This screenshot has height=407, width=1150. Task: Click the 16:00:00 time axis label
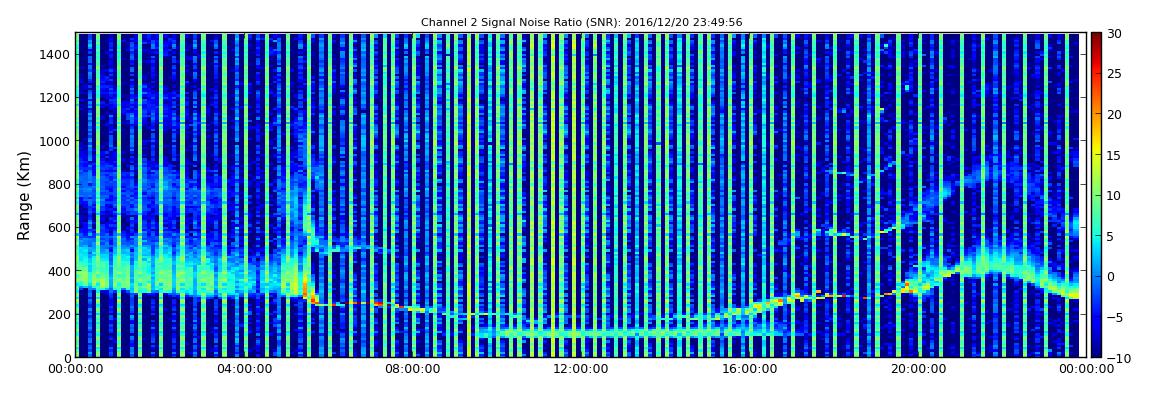tap(750, 370)
